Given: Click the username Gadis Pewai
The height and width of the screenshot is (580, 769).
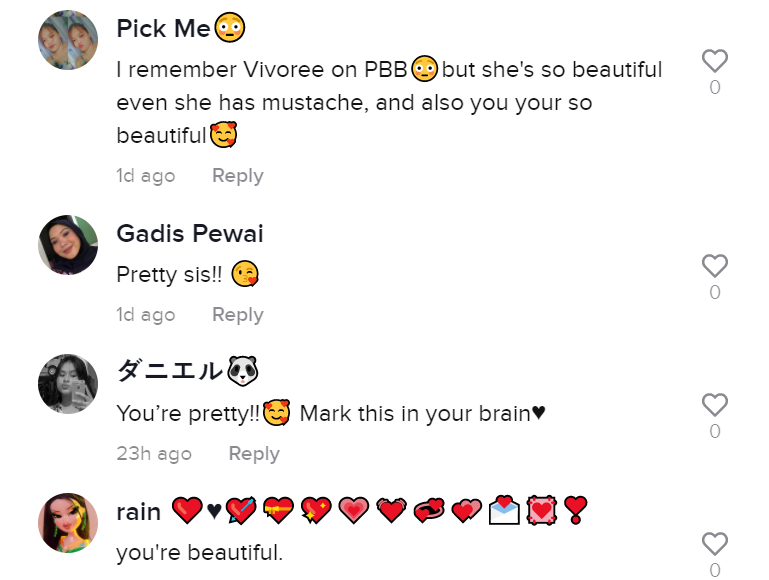Looking at the screenshot, I should (190, 234).
